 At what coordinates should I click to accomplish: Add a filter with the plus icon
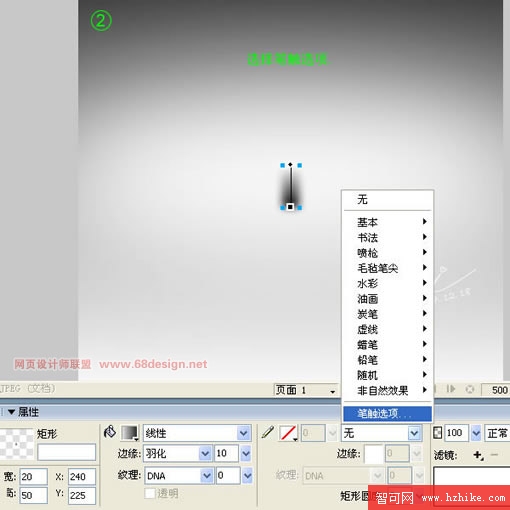pos(478,455)
